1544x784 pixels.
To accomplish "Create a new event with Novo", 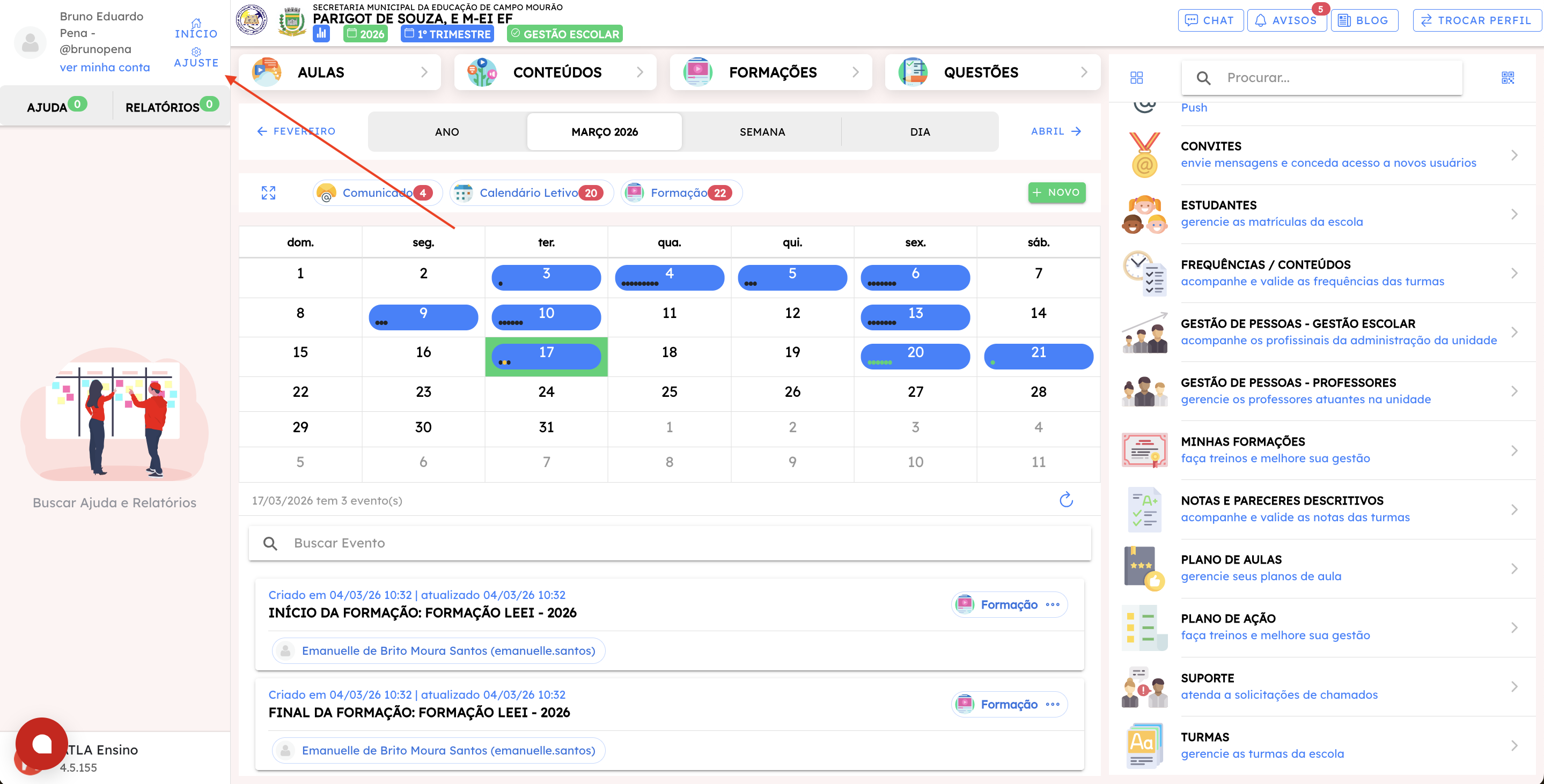I will tap(1057, 193).
